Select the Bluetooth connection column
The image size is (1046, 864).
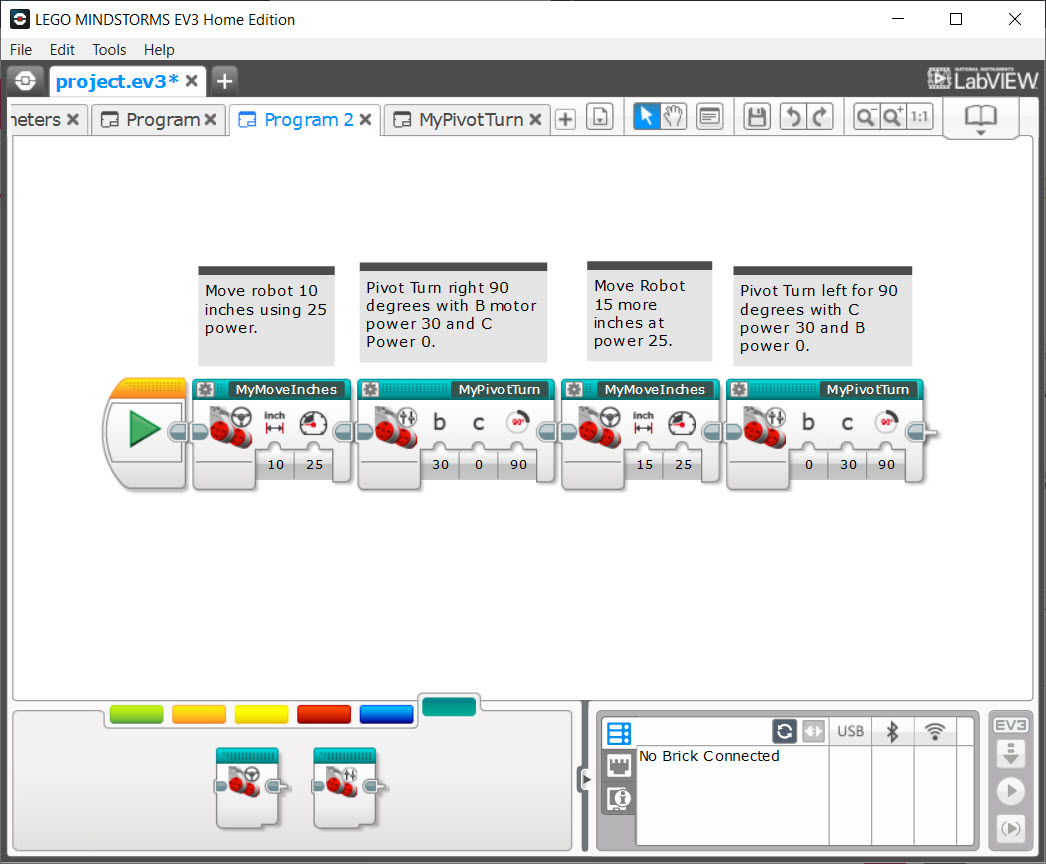893,731
